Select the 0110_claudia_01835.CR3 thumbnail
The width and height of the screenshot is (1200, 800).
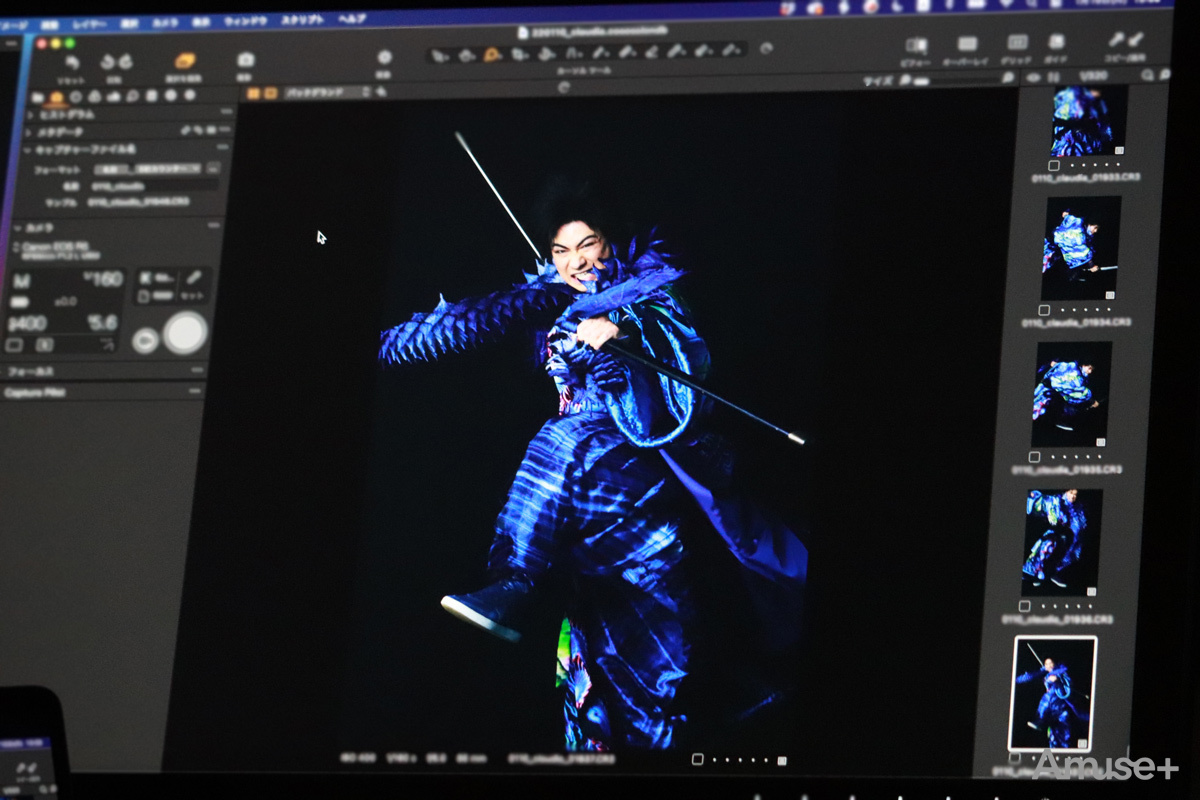tap(1071, 394)
